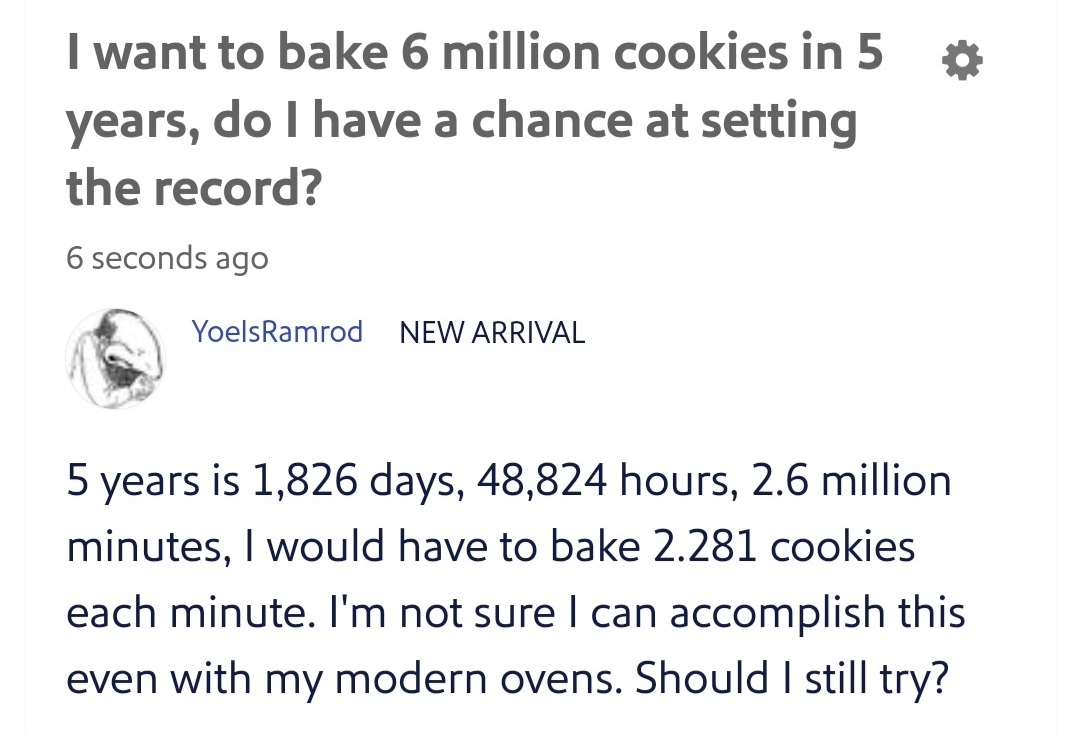Open the YoelsRamrod user profile link

point(277,332)
